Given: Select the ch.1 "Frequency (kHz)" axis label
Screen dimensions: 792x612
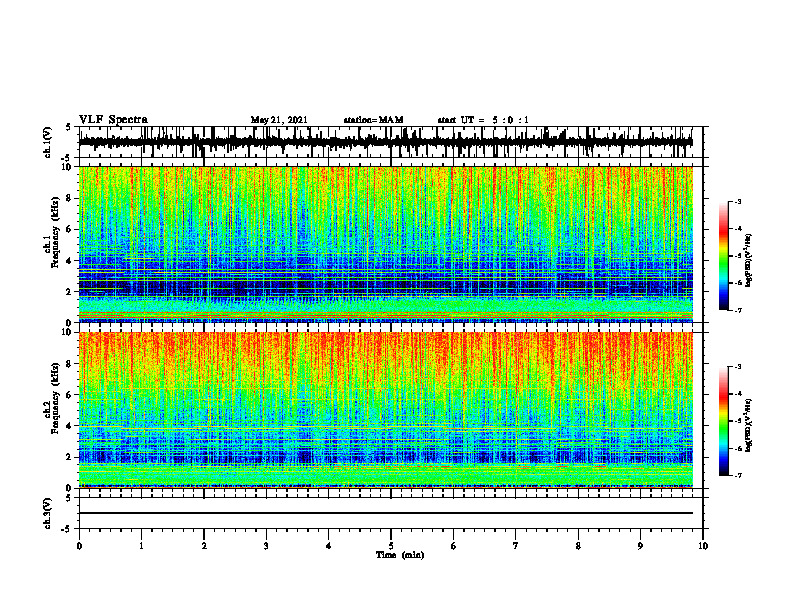Looking at the screenshot, I should tap(56, 232).
